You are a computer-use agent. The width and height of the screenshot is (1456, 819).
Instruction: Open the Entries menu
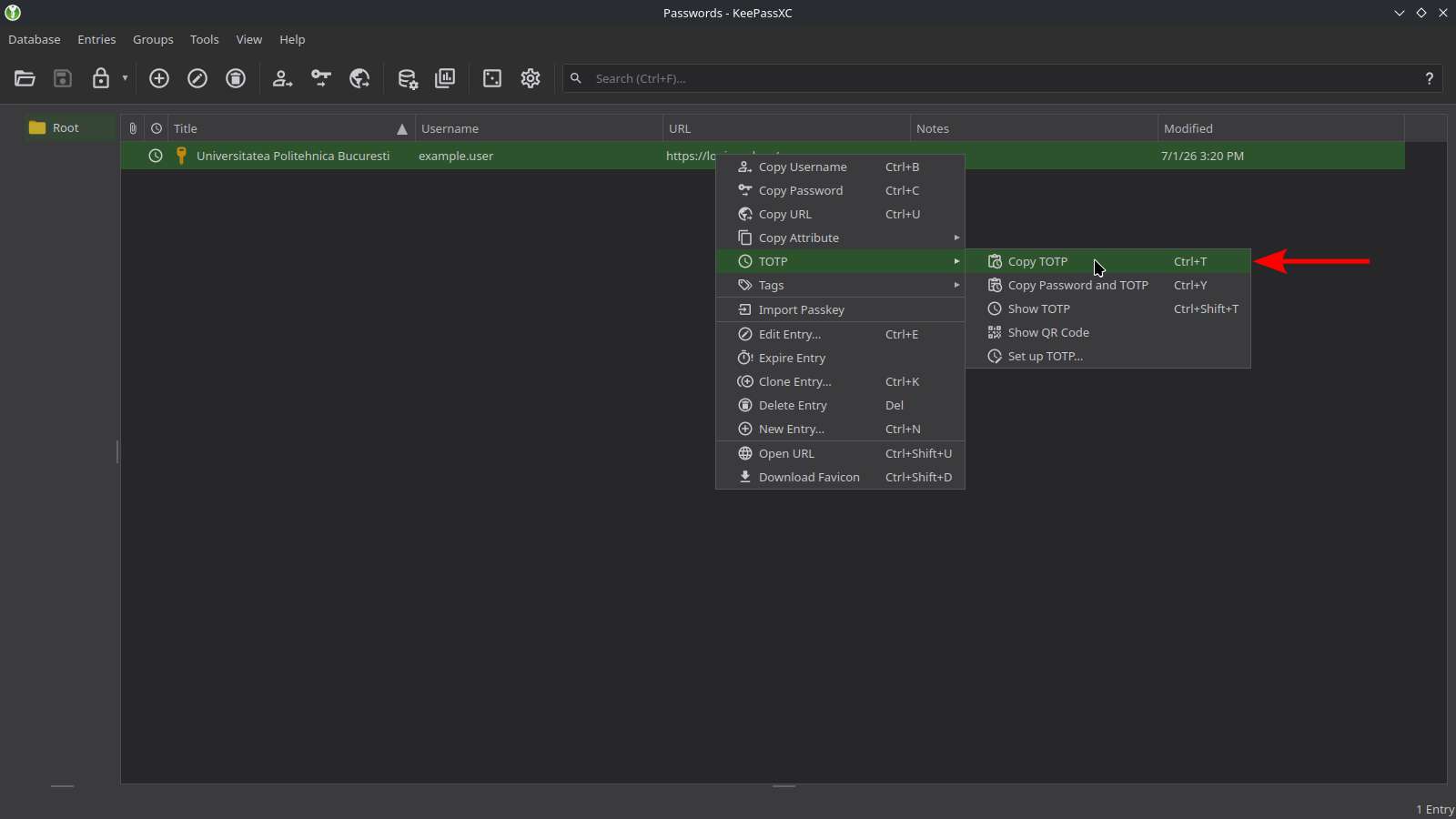coord(96,39)
